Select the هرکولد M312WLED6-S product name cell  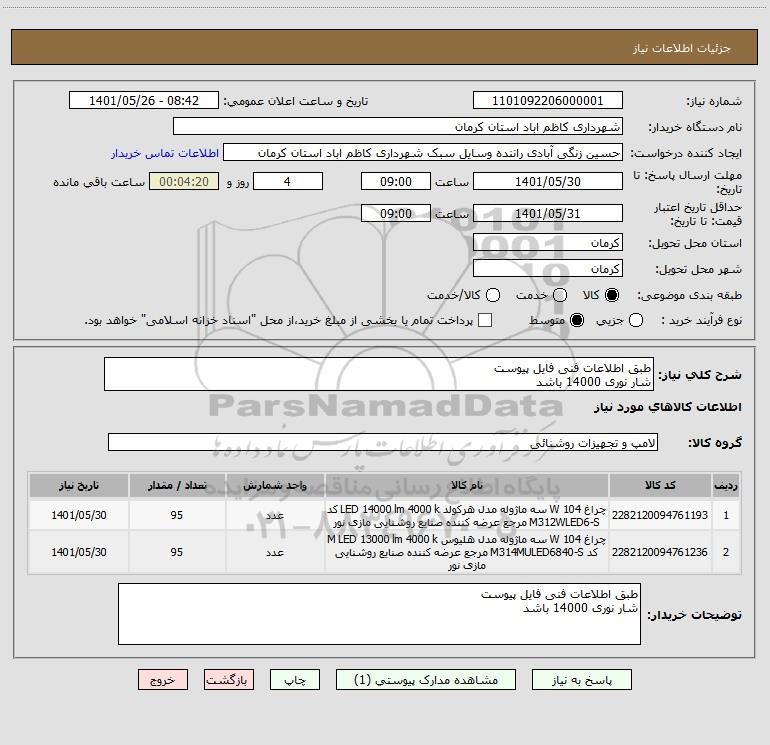(467, 515)
